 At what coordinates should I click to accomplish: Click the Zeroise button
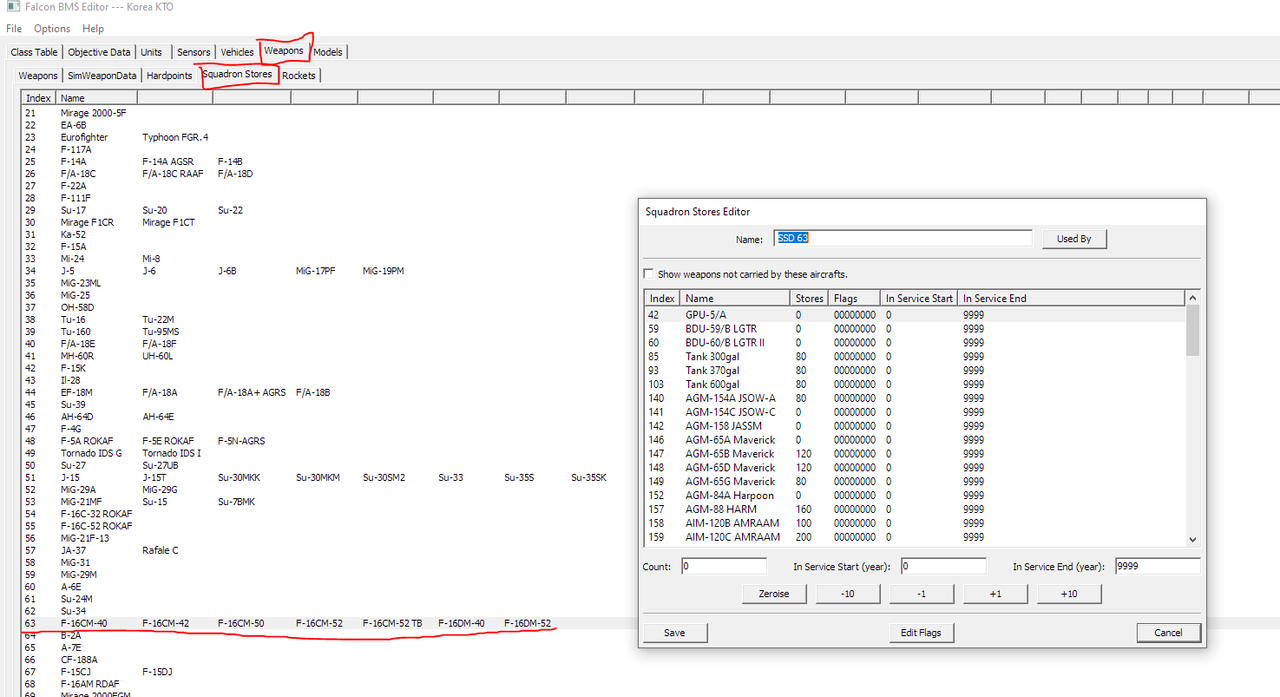pos(774,594)
